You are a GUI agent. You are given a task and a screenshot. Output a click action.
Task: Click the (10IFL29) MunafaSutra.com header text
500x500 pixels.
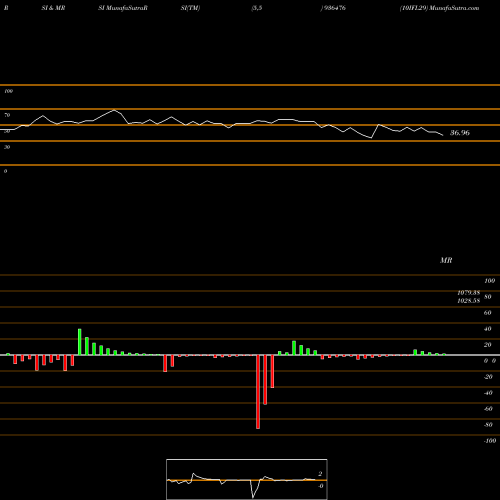coord(439,8)
